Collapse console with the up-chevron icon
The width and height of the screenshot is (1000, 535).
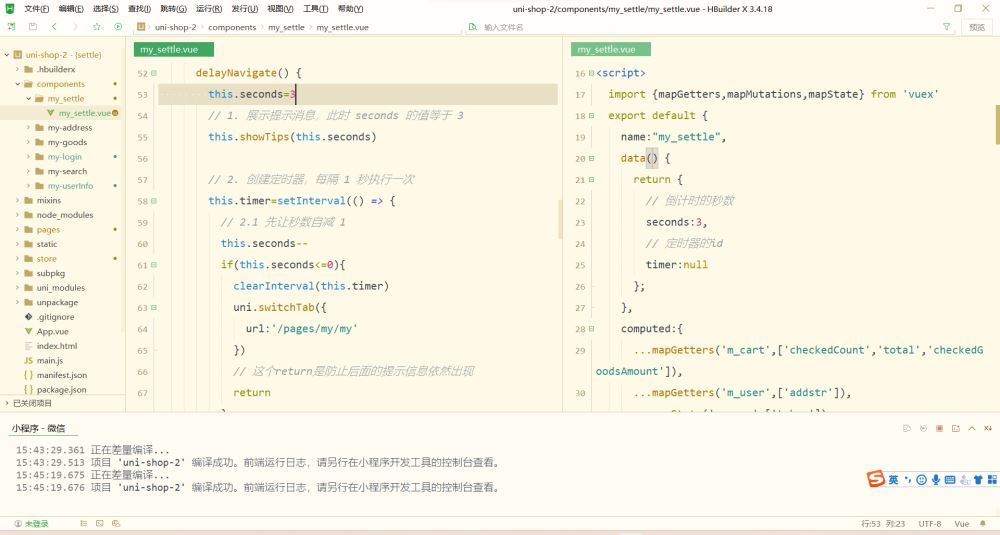tap(971, 429)
